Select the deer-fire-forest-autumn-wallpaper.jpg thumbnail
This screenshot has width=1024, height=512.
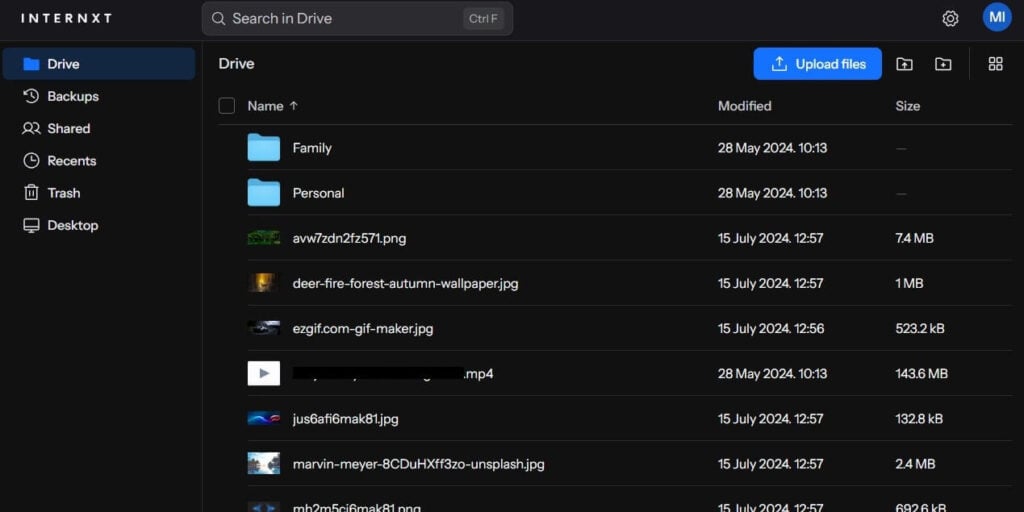(263, 283)
